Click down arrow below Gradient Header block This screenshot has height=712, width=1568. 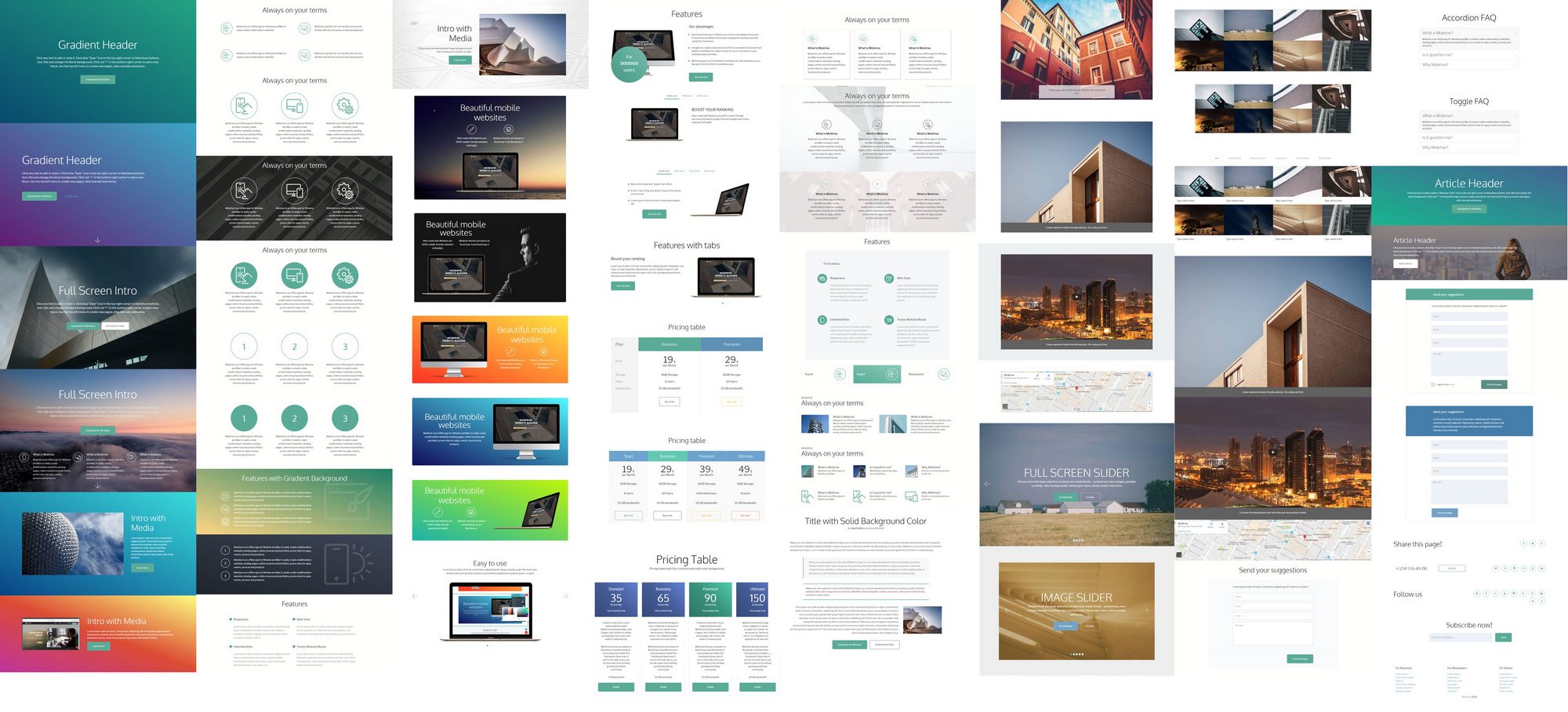point(98,240)
